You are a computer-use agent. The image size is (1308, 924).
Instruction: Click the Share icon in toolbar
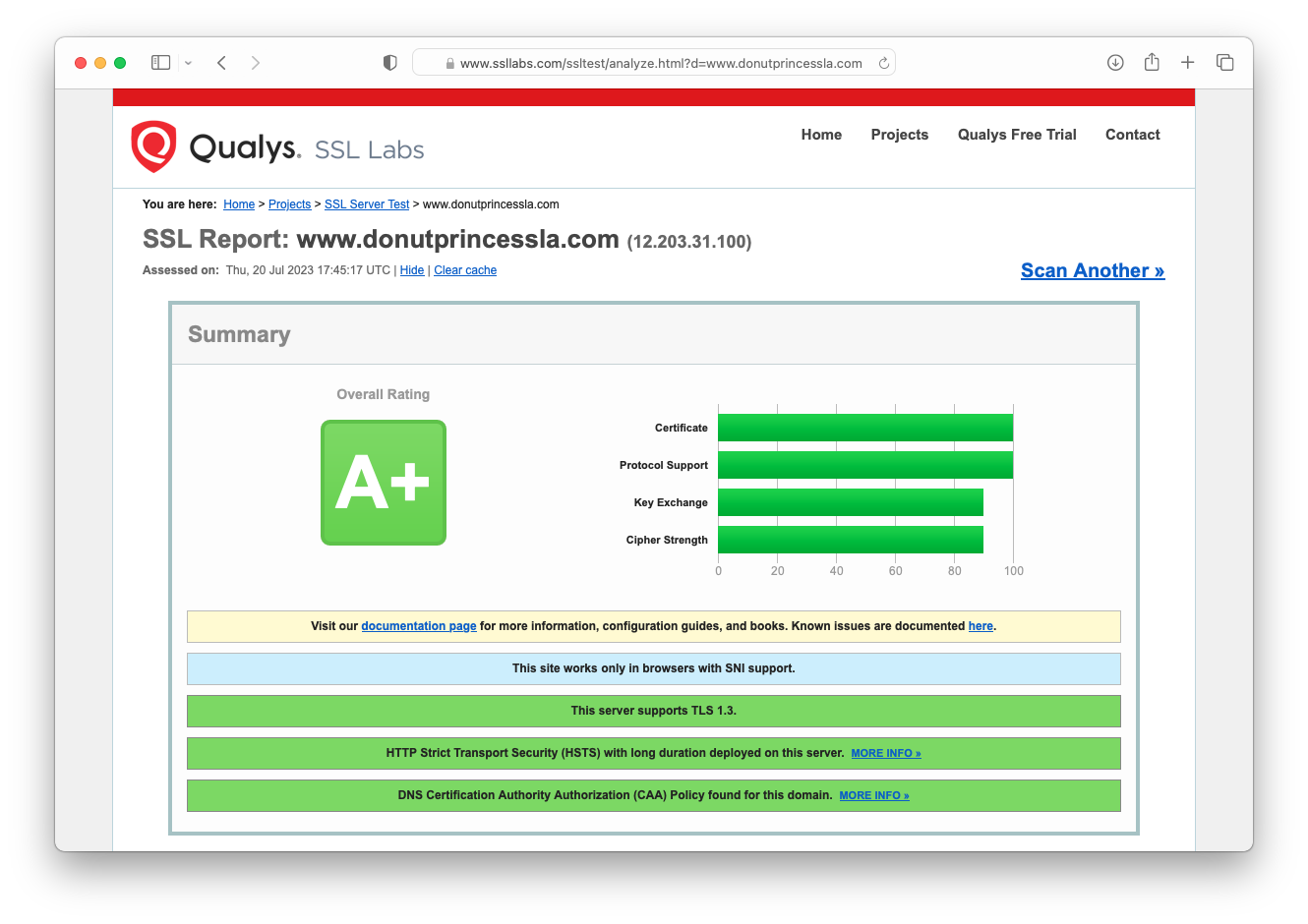[x=1152, y=63]
